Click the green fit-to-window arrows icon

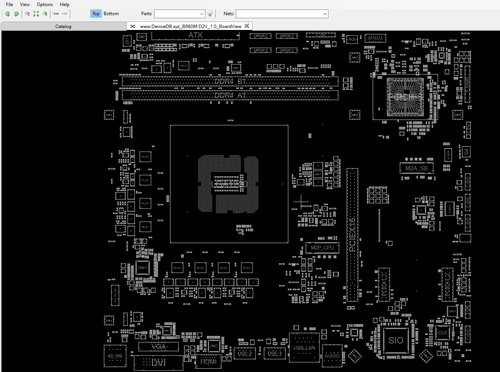coord(36,14)
